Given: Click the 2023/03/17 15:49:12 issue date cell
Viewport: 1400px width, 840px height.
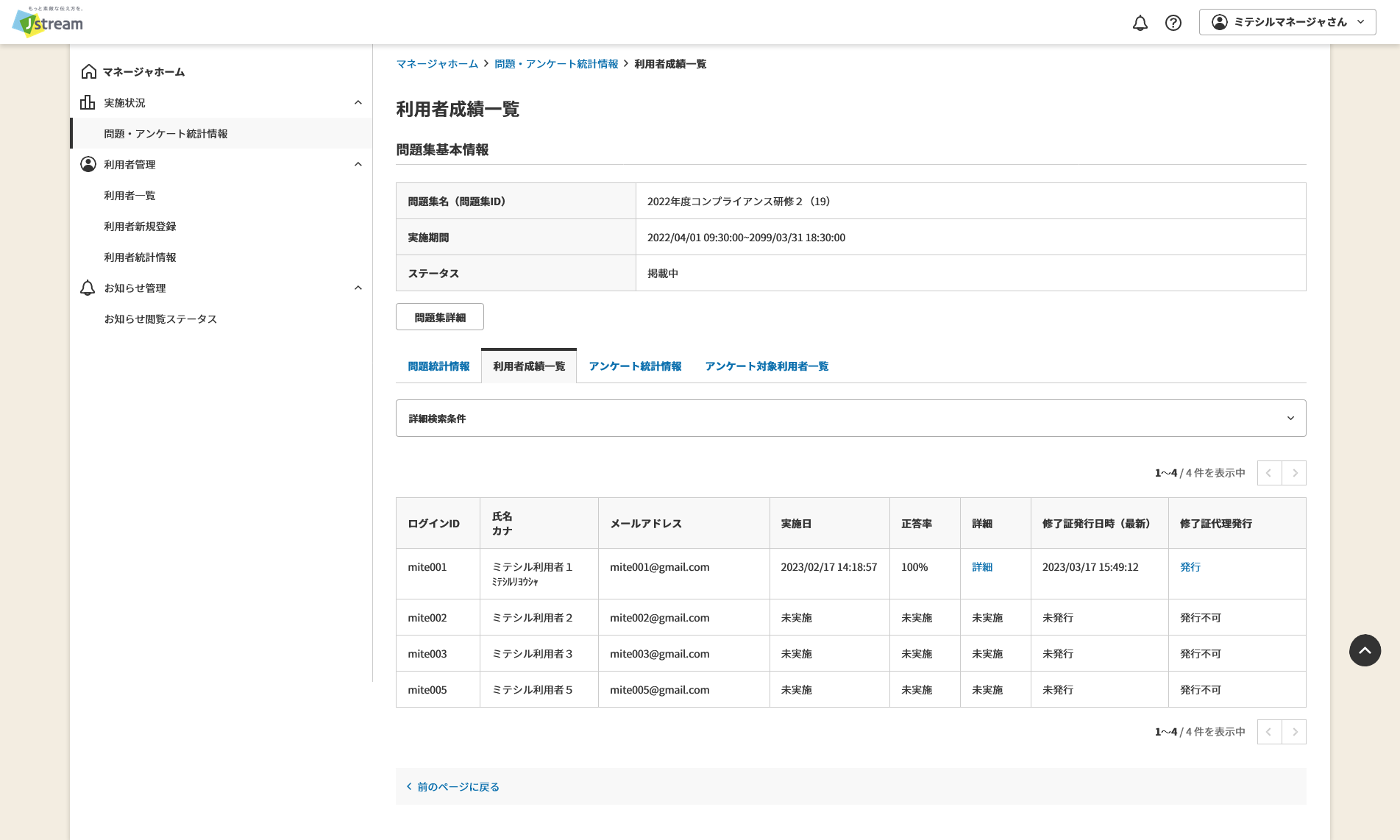Looking at the screenshot, I should [1100, 574].
